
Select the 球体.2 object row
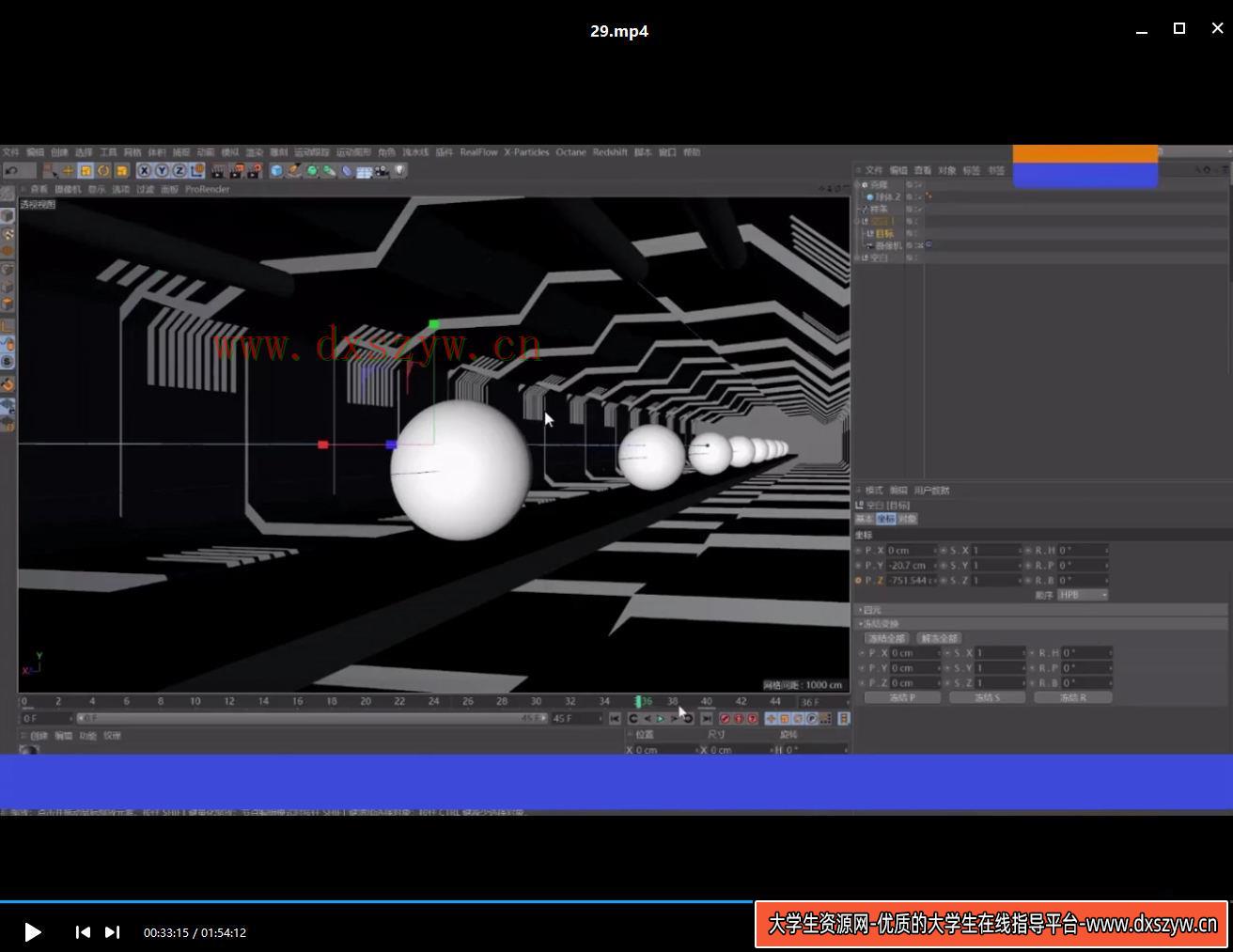(x=887, y=197)
